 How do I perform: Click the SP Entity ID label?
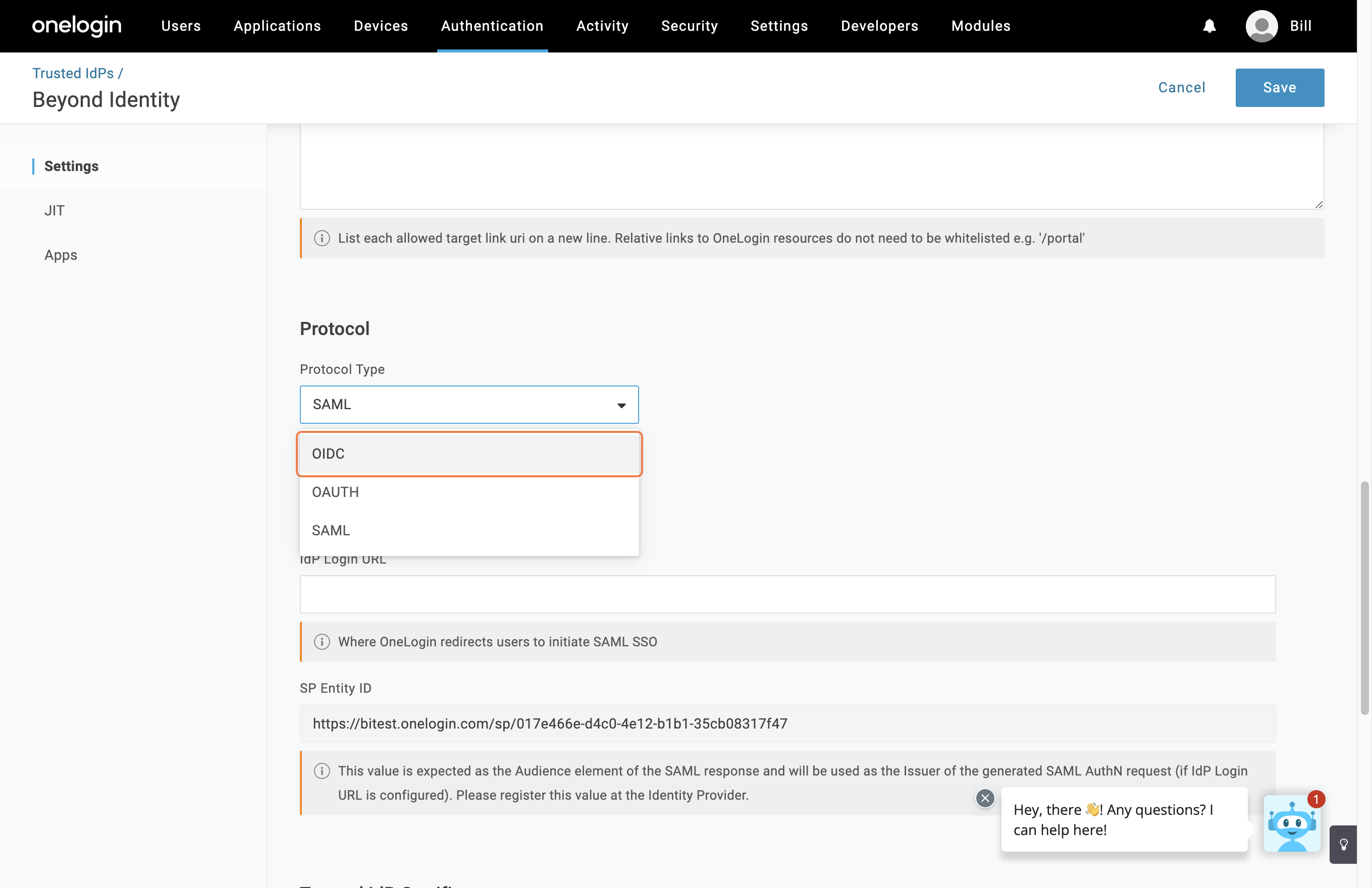pos(336,688)
